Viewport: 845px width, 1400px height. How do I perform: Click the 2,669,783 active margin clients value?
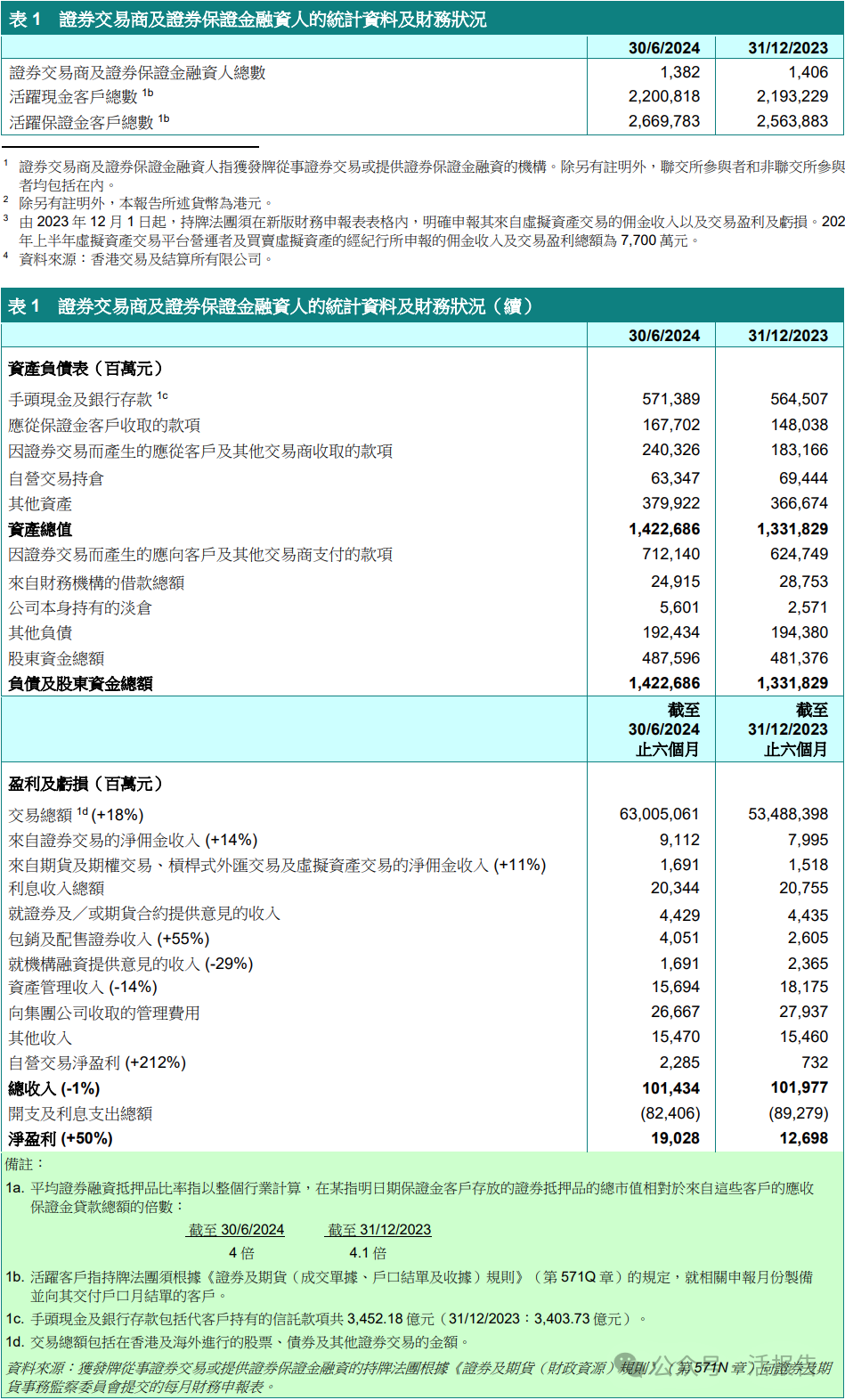pos(663,121)
